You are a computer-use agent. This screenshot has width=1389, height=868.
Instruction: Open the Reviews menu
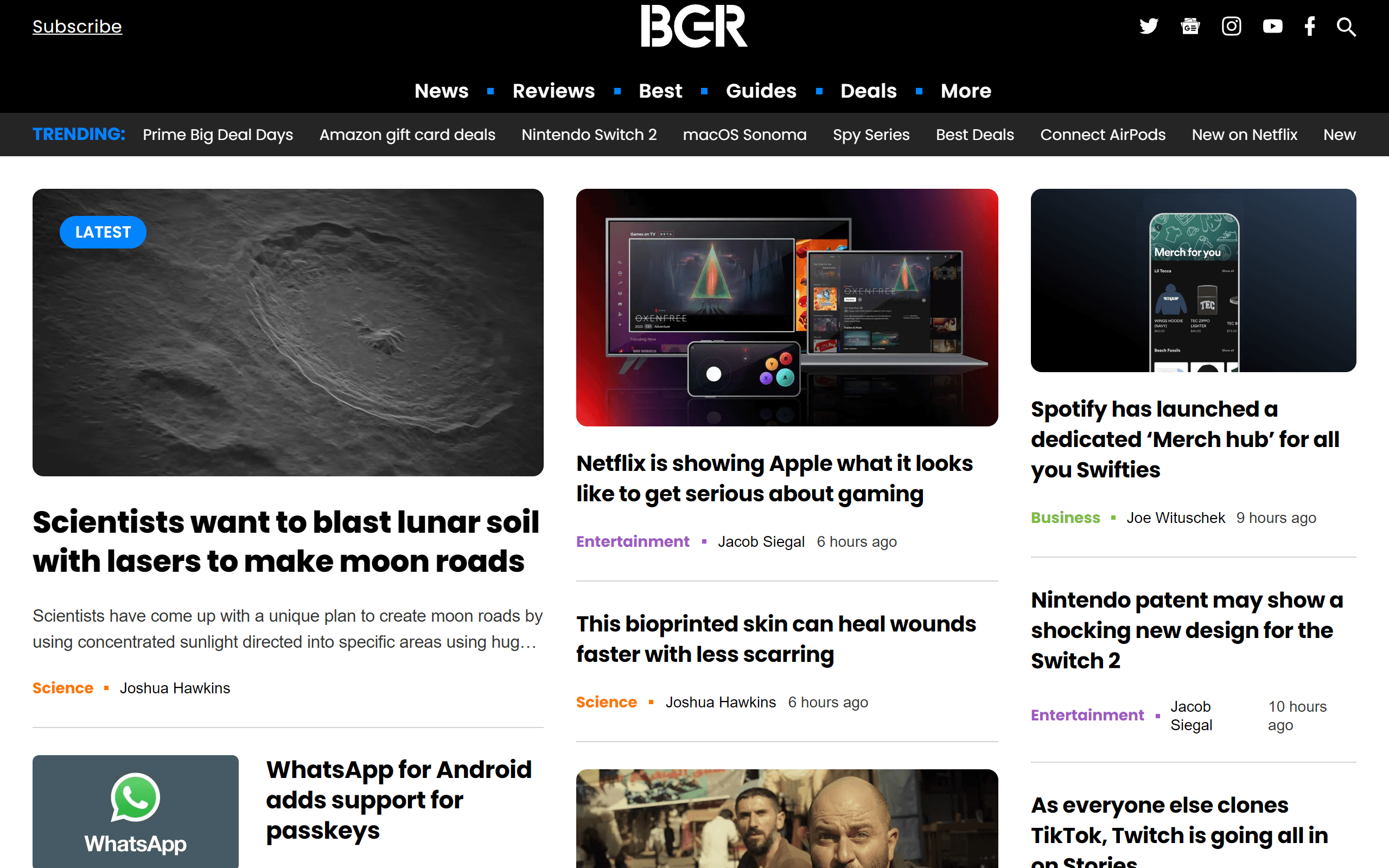[x=553, y=91]
